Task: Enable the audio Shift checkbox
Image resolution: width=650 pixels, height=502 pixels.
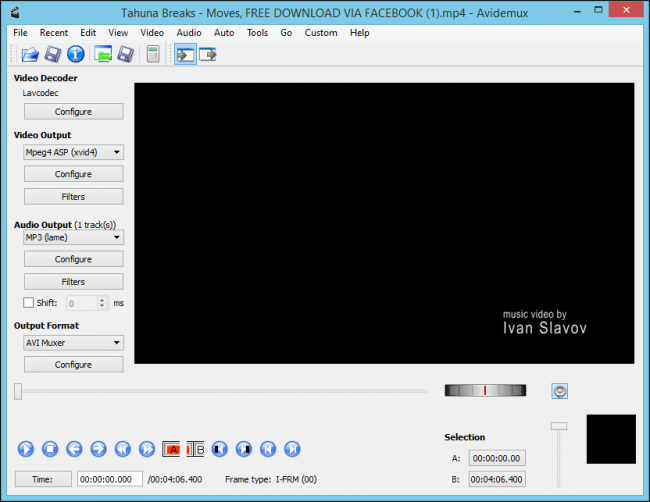Action: [x=28, y=303]
